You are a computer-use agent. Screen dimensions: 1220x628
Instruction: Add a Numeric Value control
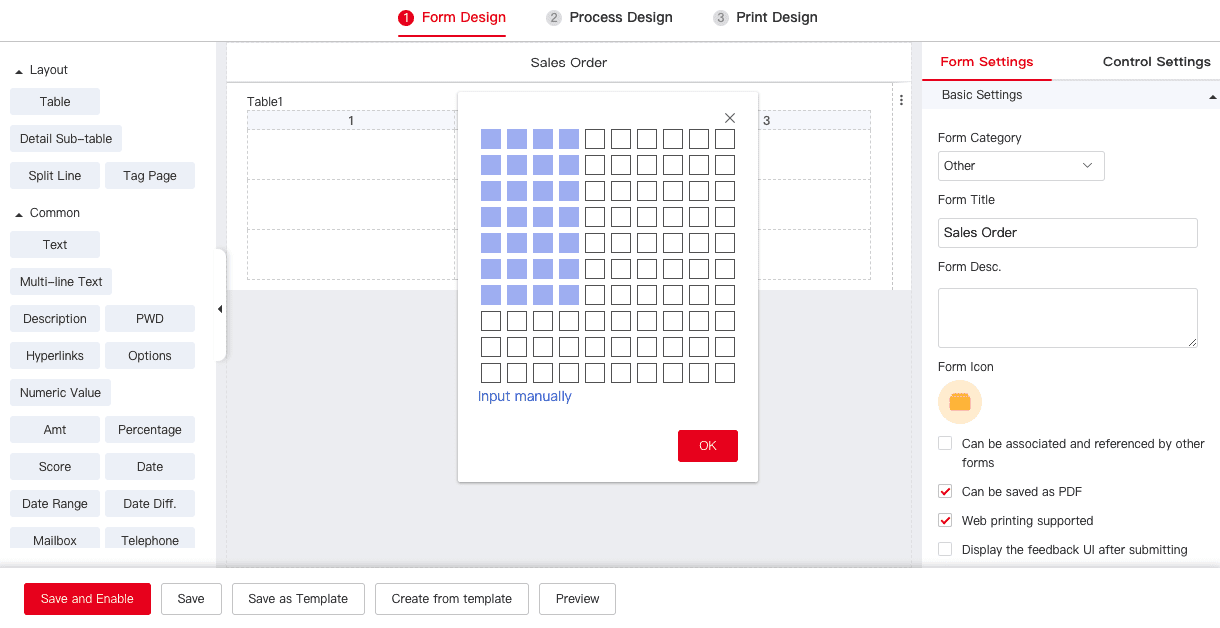(x=59, y=392)
